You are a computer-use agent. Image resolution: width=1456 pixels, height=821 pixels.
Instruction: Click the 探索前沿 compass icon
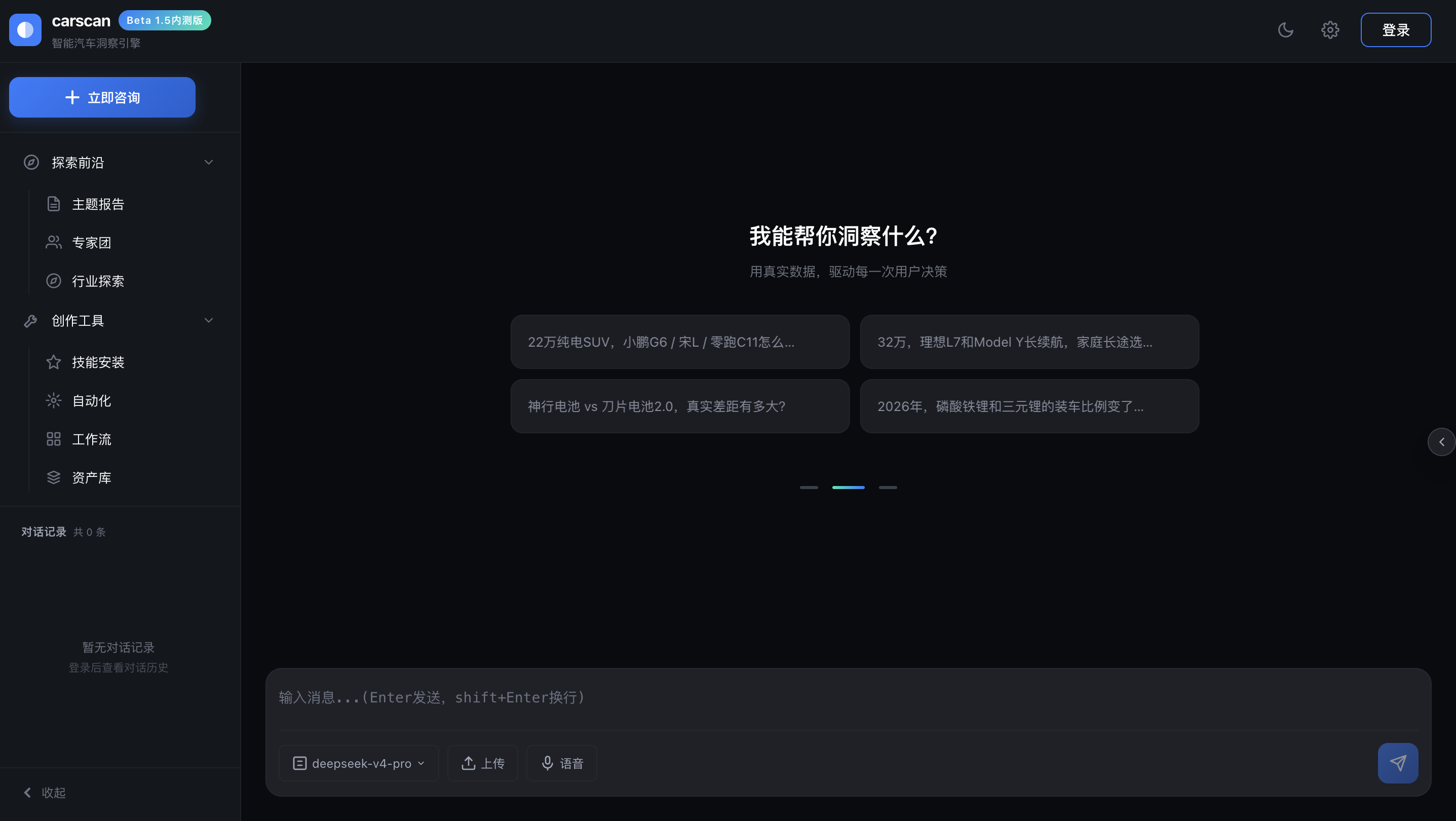31,162
